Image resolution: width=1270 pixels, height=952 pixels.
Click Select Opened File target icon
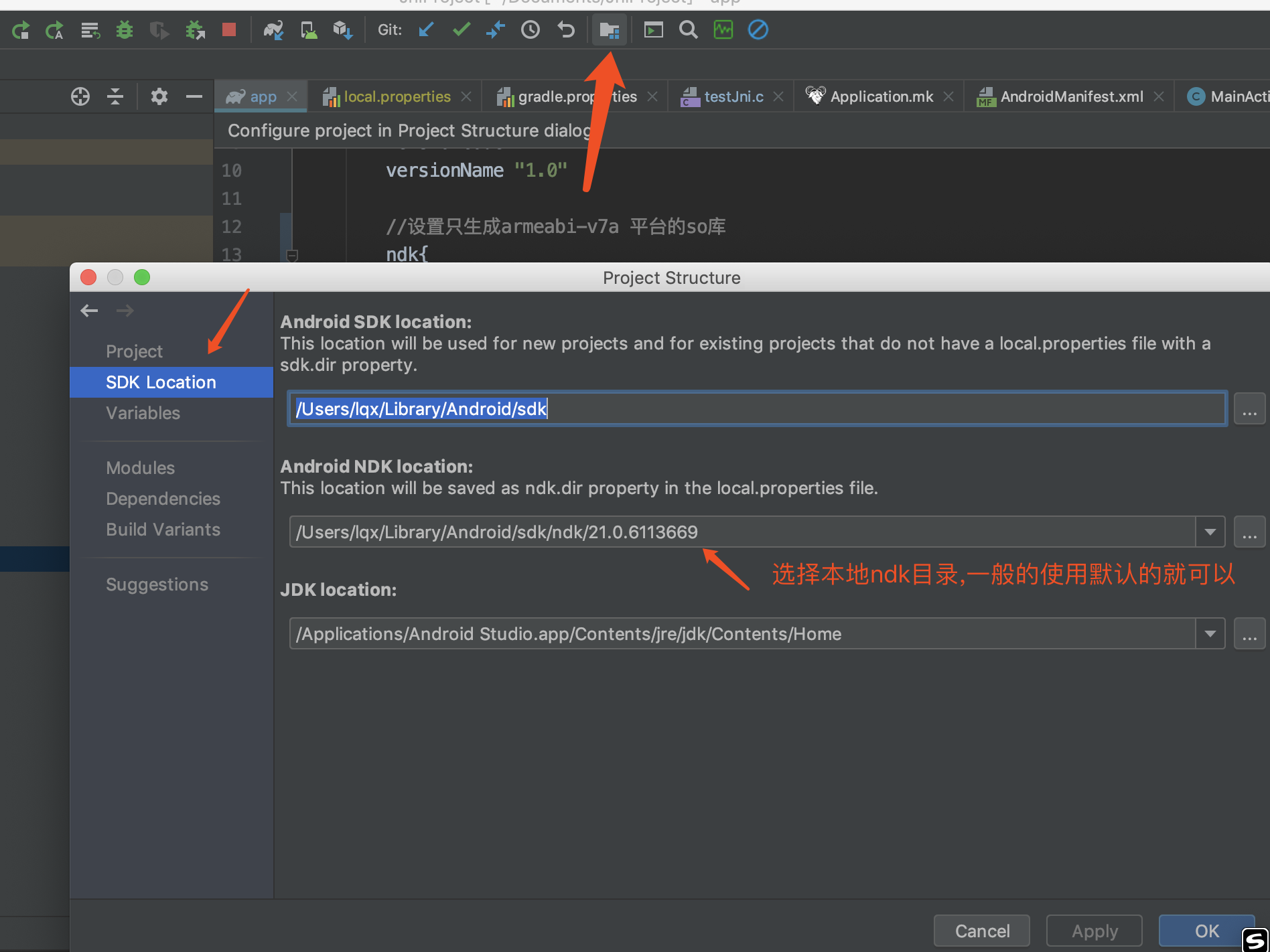tap(80, 96)
